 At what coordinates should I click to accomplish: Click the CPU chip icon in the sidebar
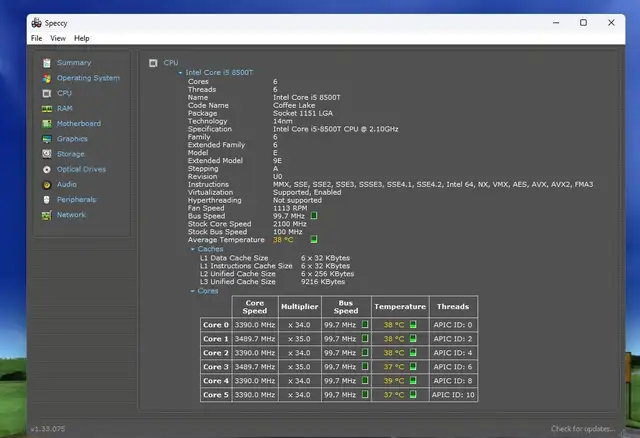click(x=47, y=93)
